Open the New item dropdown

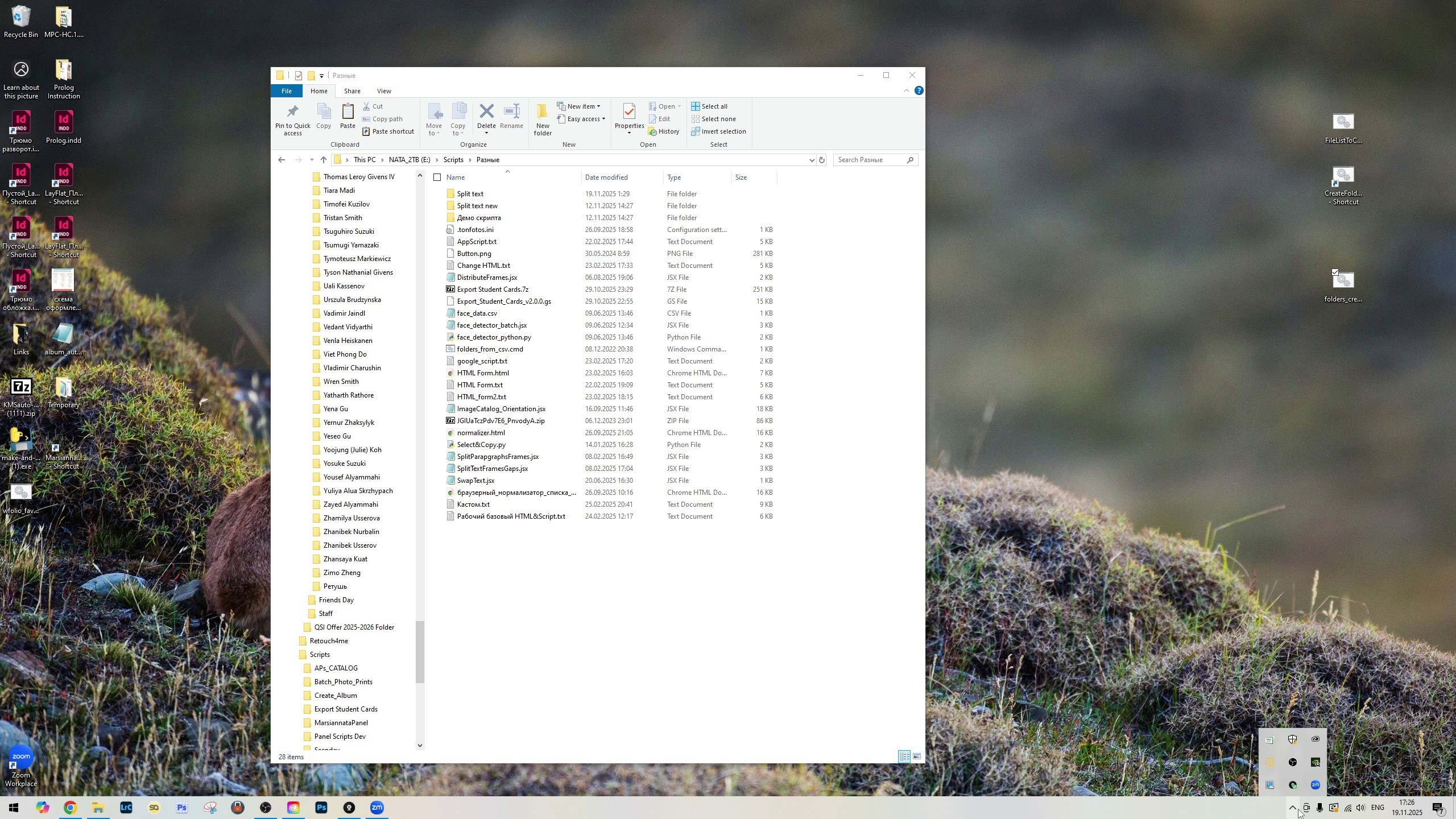580,106
